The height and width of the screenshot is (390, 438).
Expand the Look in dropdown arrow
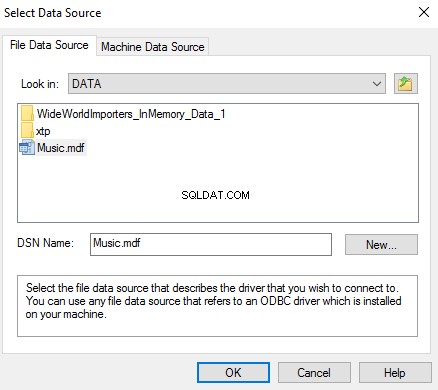(377, 84)
